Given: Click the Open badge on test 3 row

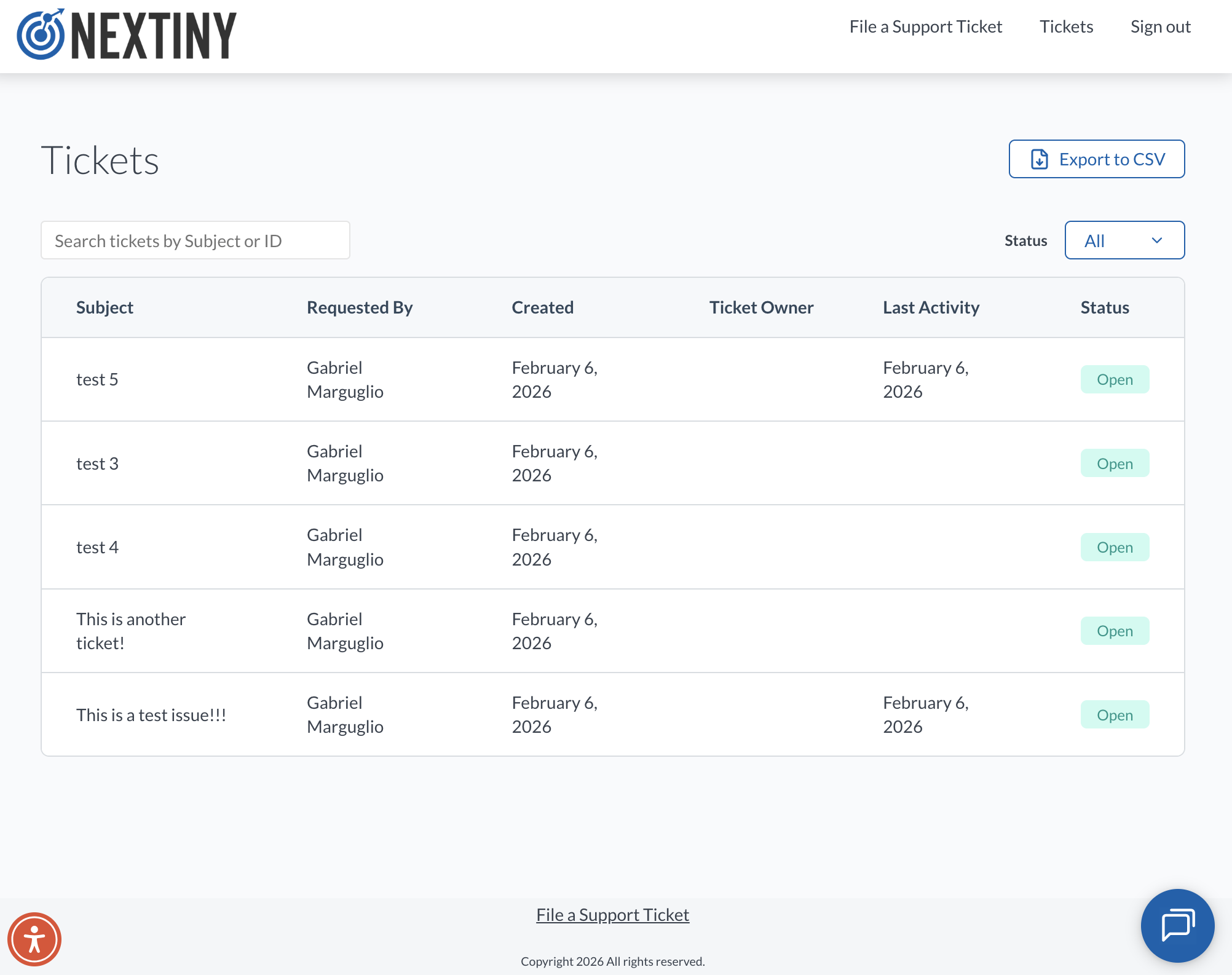Looking at the screenshot, I should (1115, 463).
